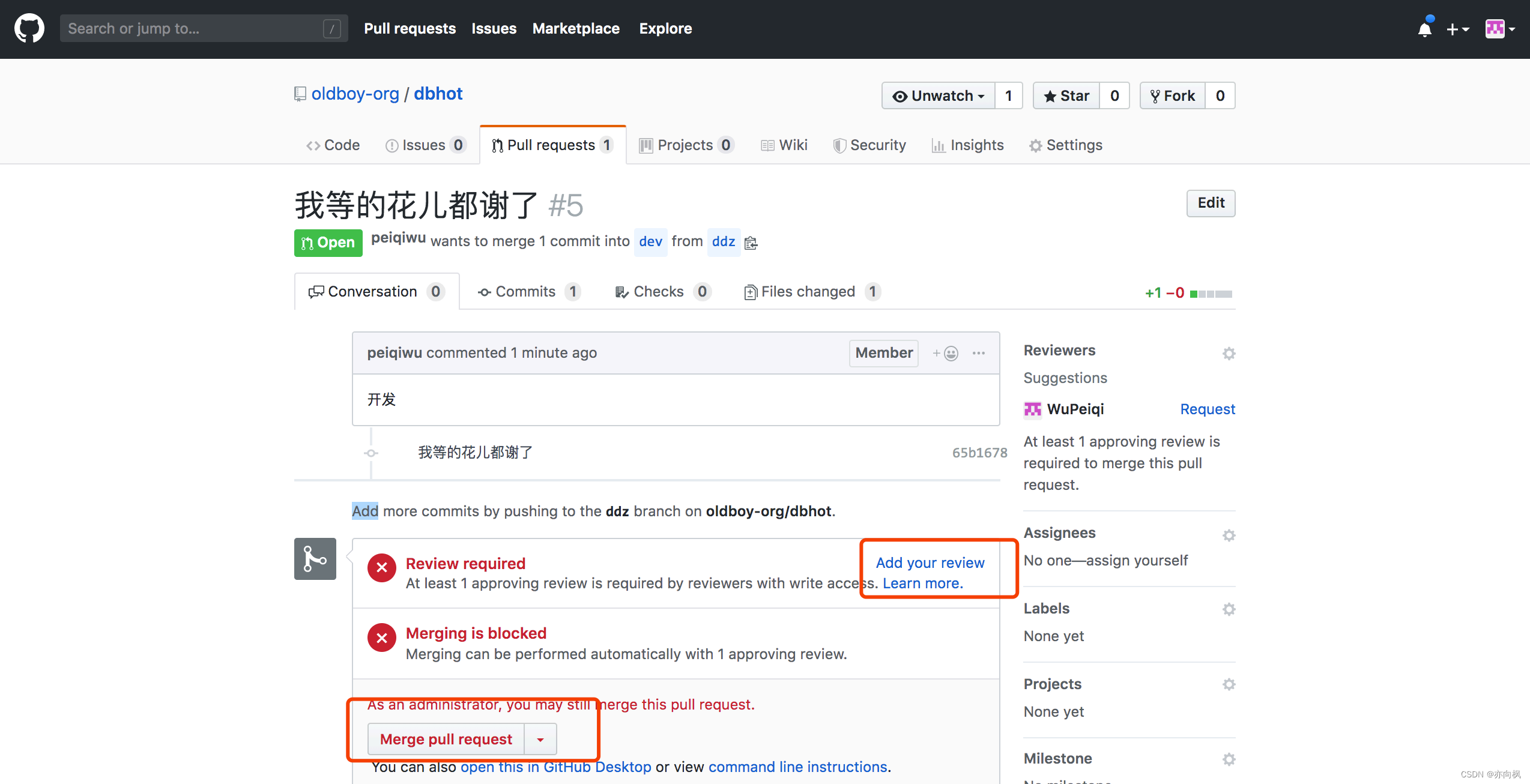Viewport: 1530px width, 784px height.
Task: Open the plus create-new dropdown
Action: click(1457, 29)
